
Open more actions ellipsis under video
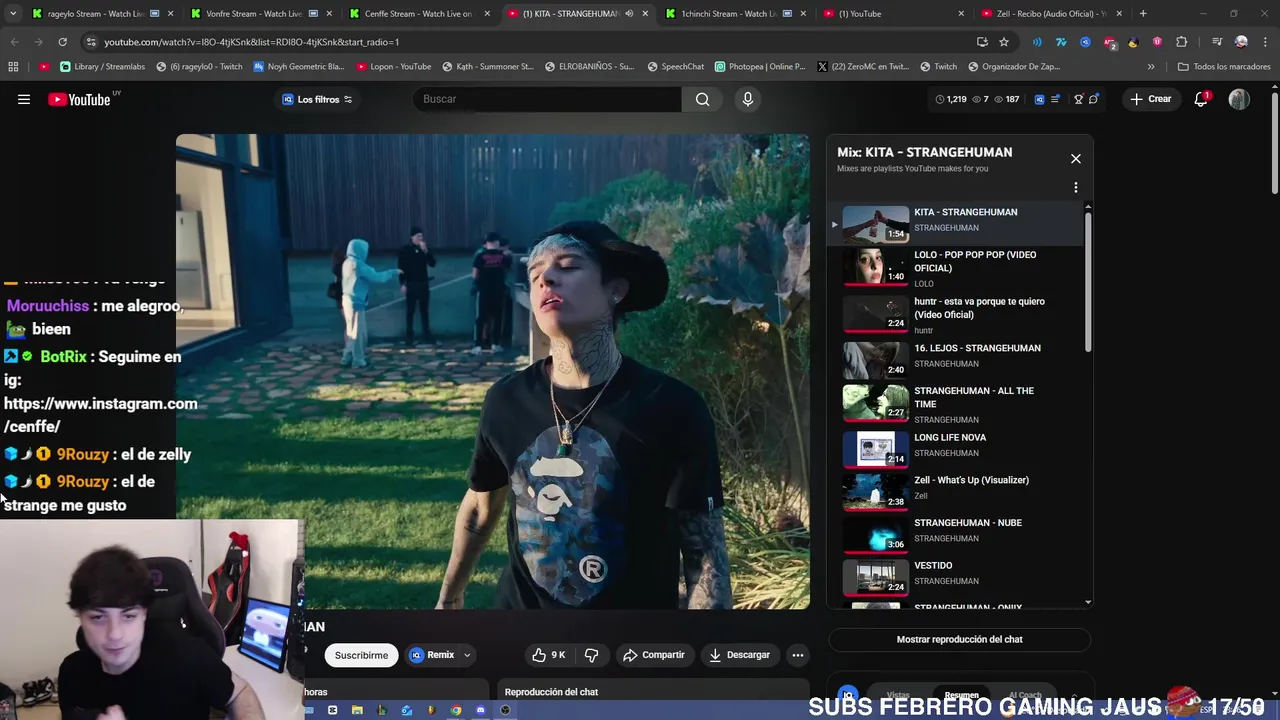pos(797,655)
